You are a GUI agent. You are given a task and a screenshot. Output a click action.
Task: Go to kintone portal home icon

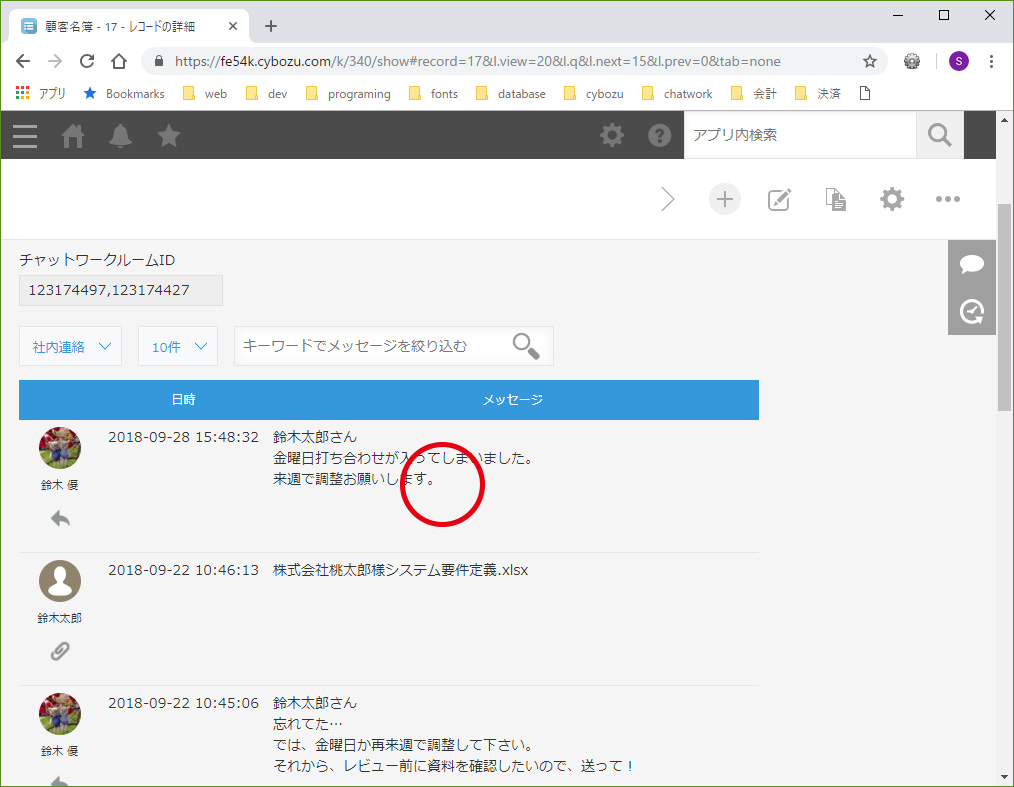72,136
